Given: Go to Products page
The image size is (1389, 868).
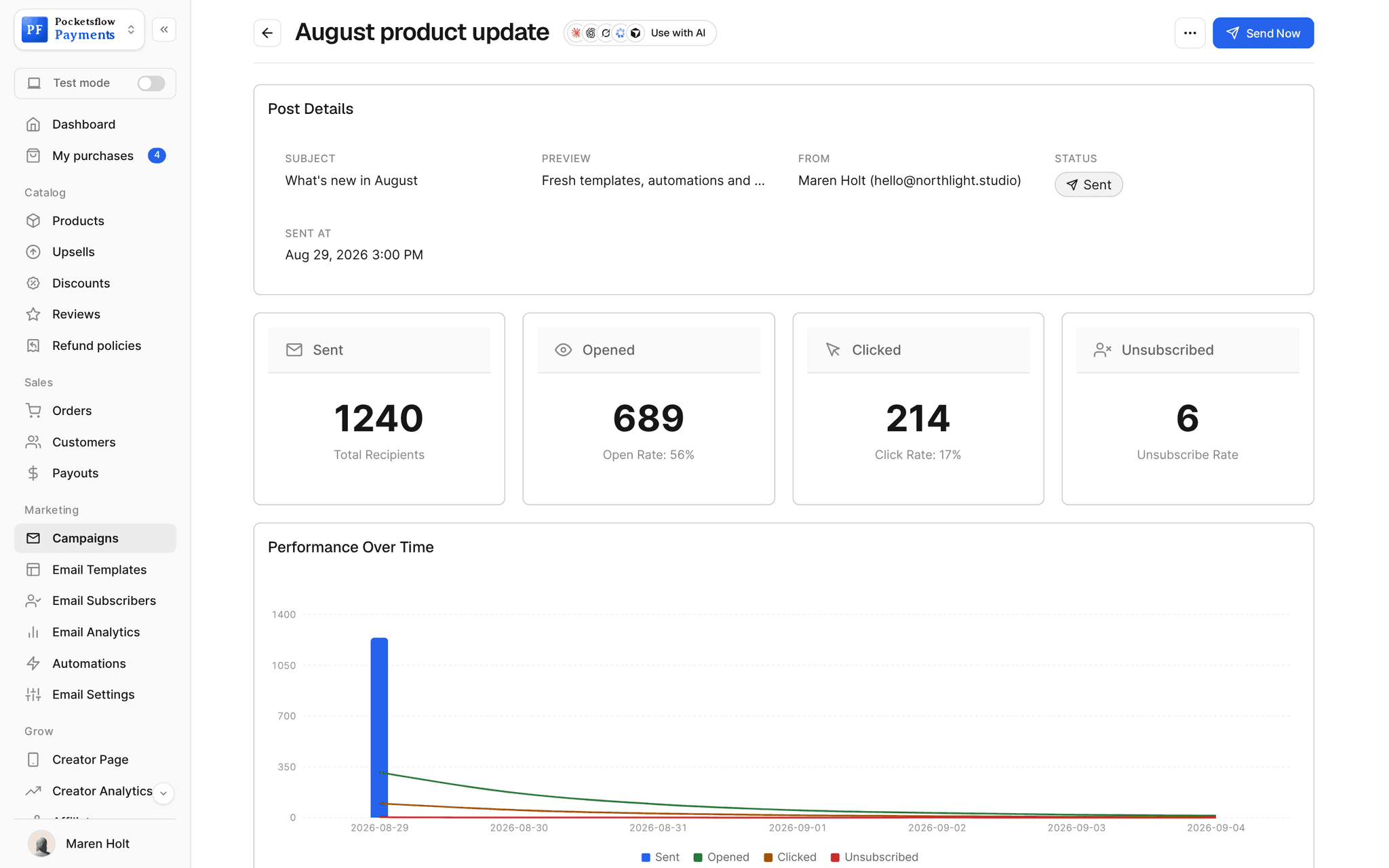Looking at the screenshot, I should 95,221.
